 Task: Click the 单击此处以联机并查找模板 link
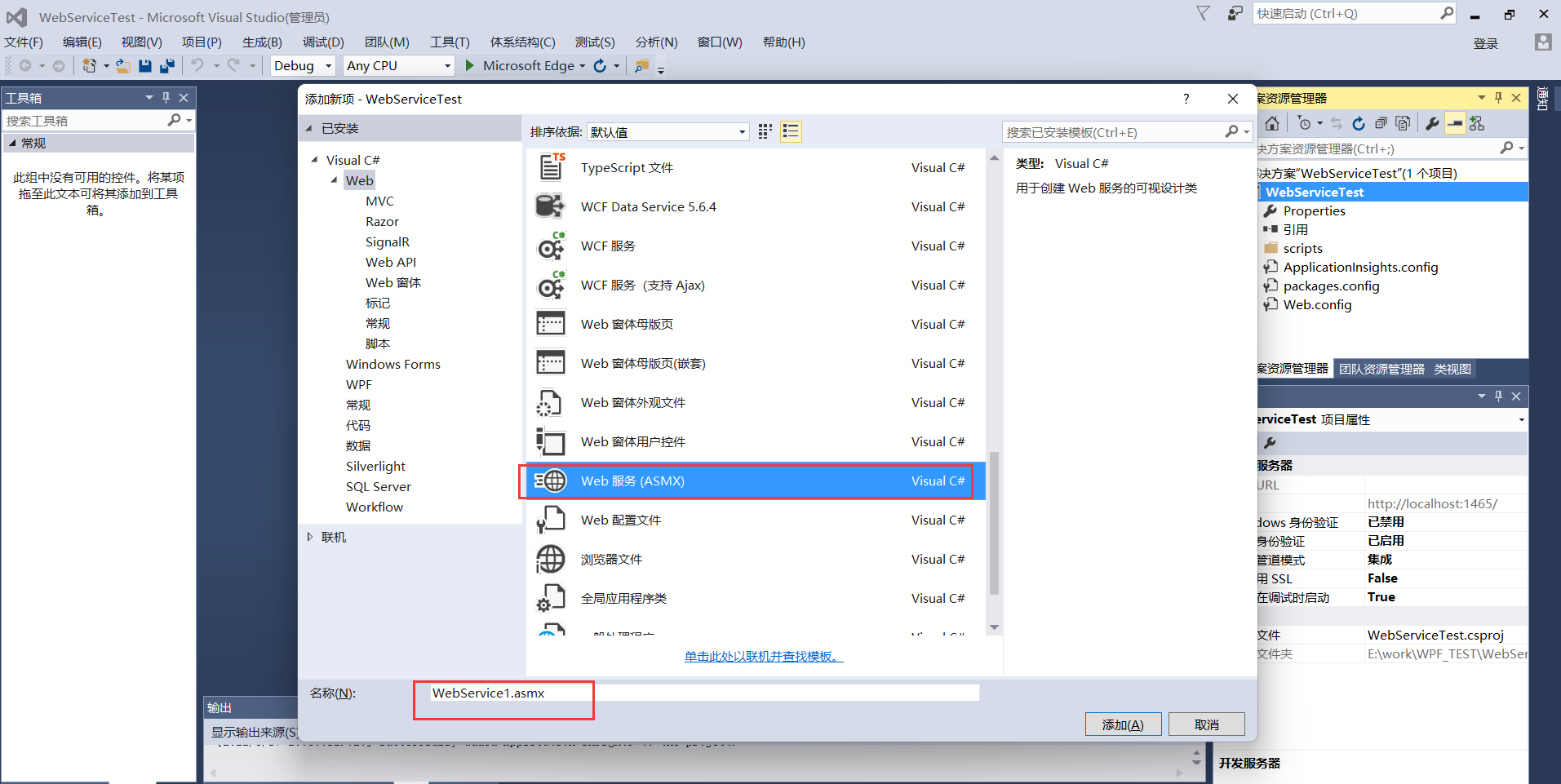coord(763,655)
